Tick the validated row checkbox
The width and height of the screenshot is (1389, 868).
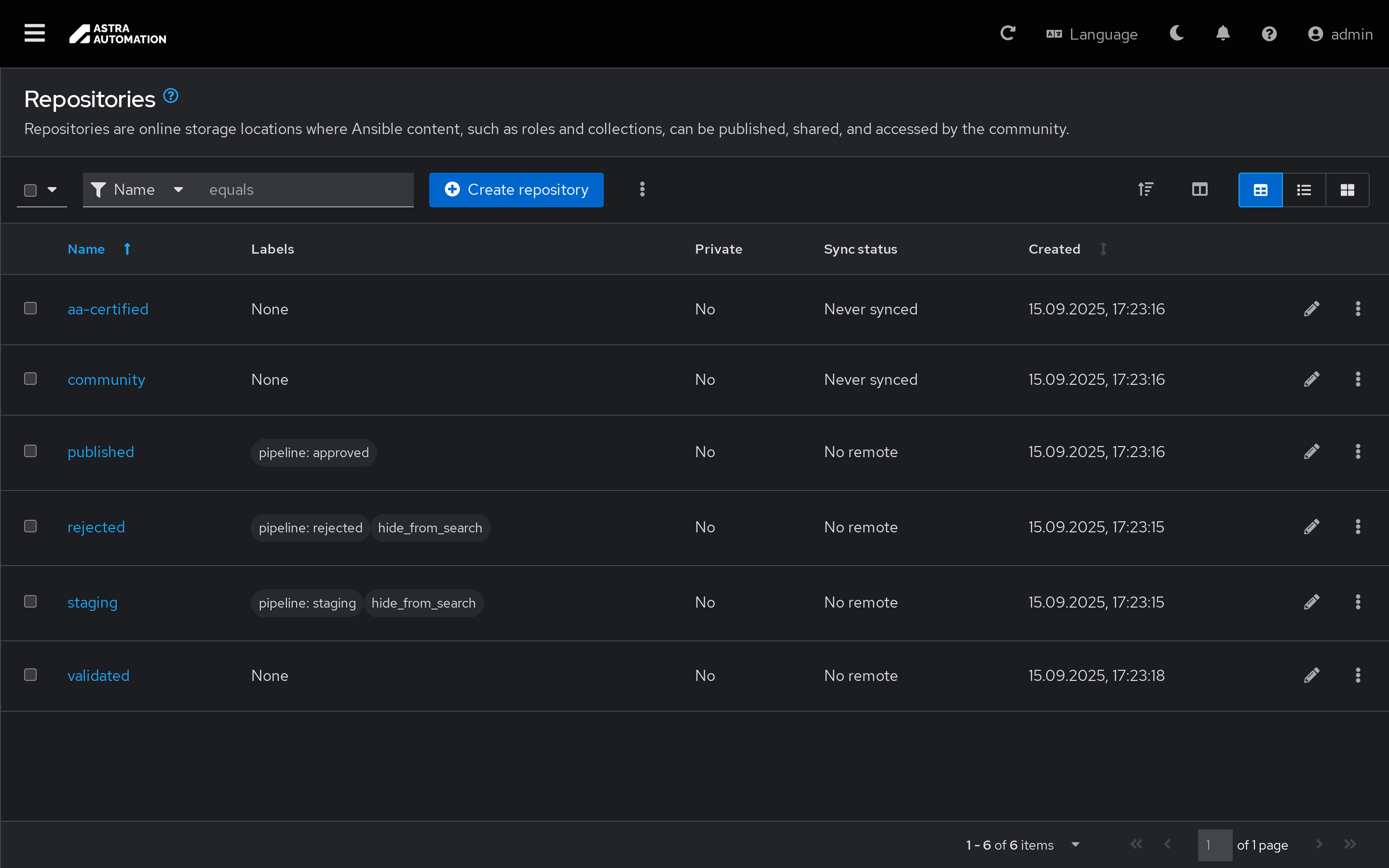coord(30,675)
